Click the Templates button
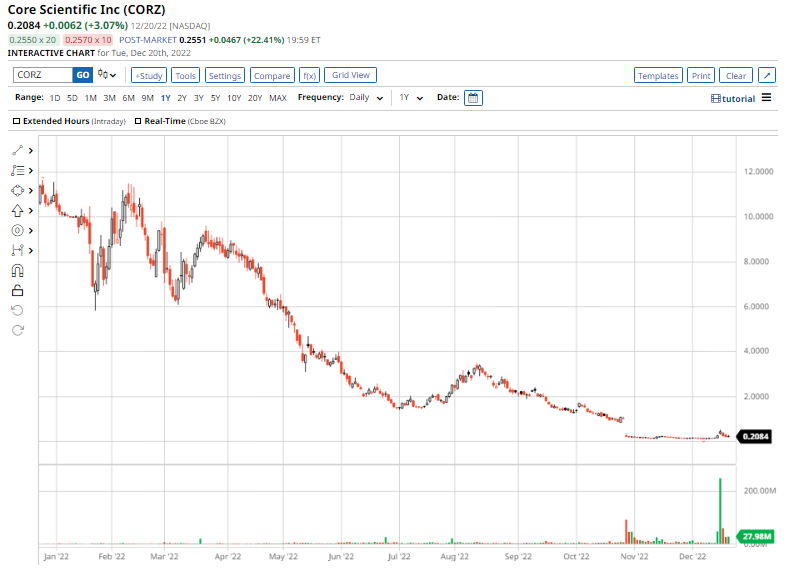The image size is (794, 570). pyautogui.click(x=658, y=75)
